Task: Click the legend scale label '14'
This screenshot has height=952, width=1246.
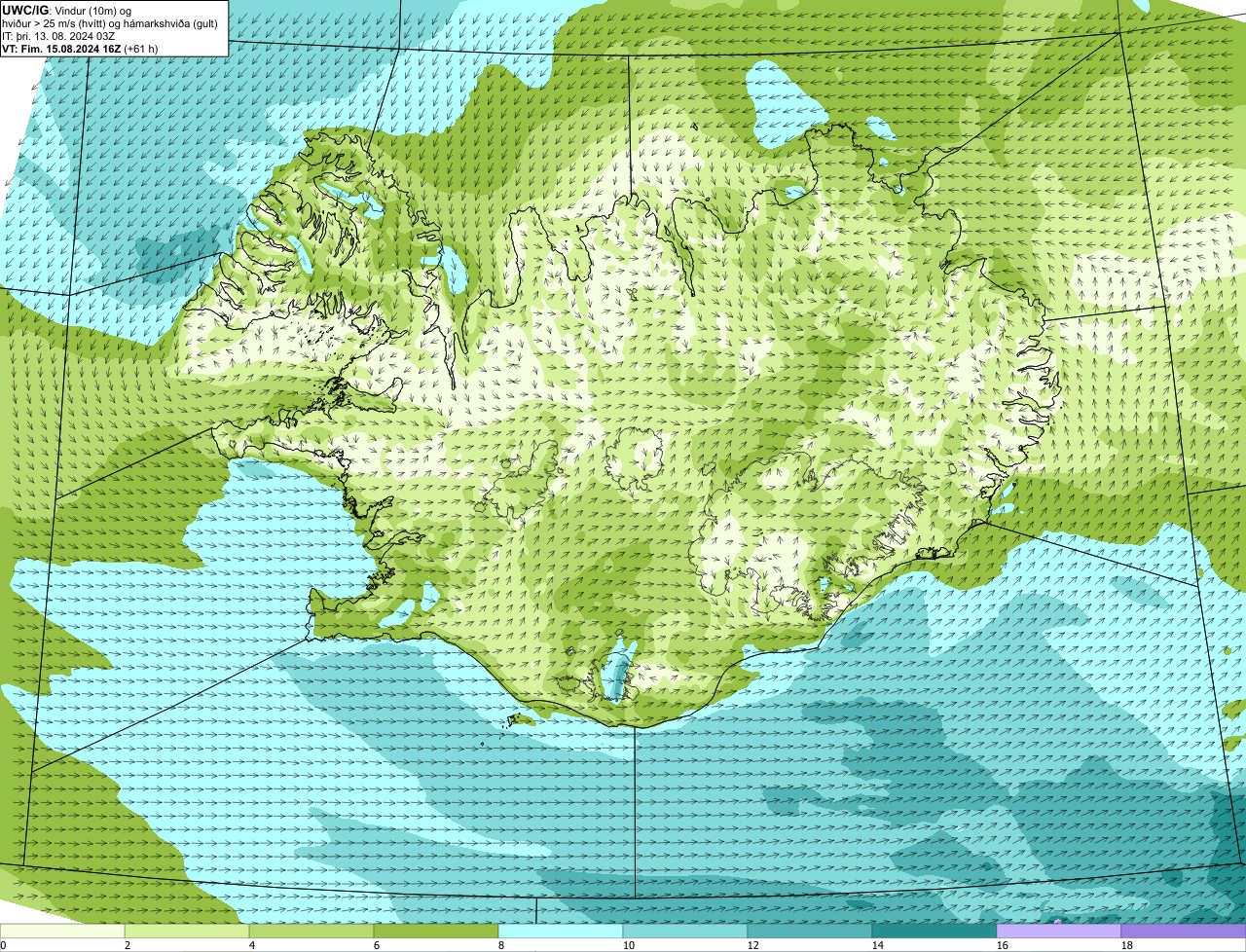Action: (x=878, y=945)
